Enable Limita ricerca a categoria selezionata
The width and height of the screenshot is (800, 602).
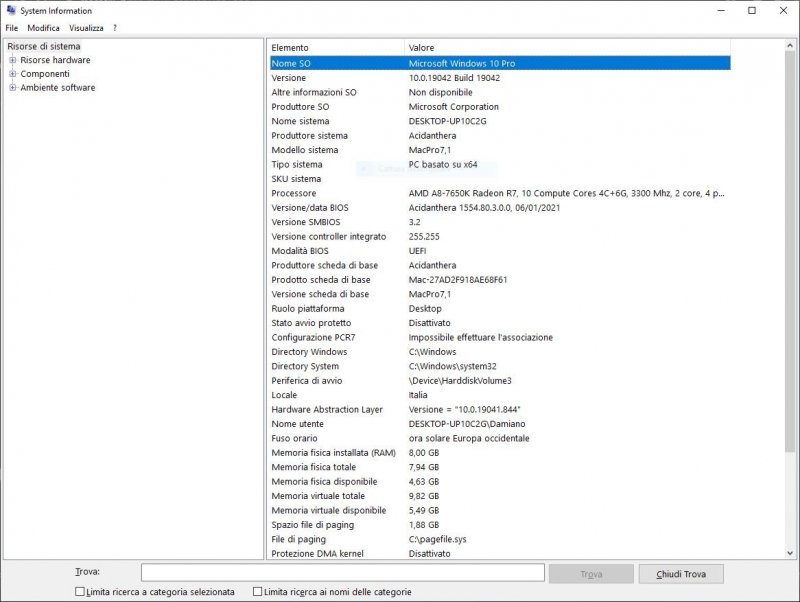pos(80,592)
